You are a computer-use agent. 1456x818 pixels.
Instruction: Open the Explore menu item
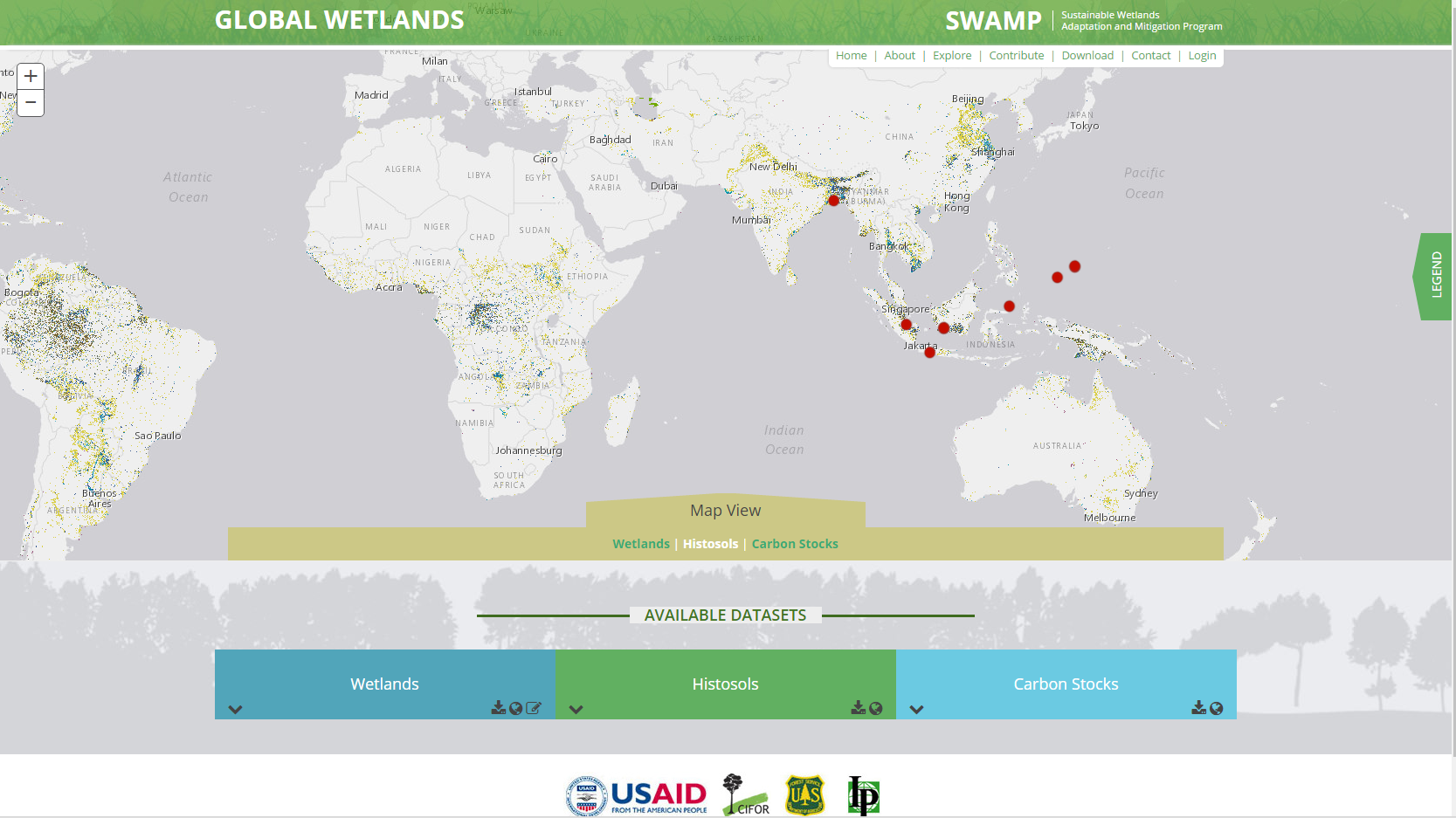(x=952, y=56)
